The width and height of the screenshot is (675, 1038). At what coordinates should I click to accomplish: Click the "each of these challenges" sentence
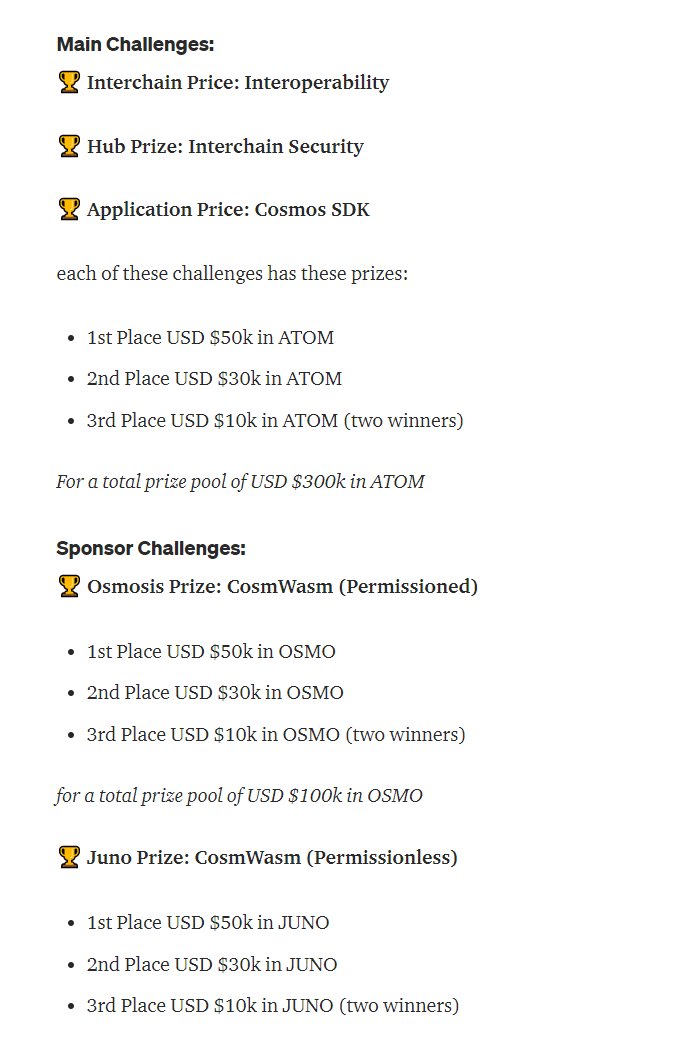coord(232,274)
